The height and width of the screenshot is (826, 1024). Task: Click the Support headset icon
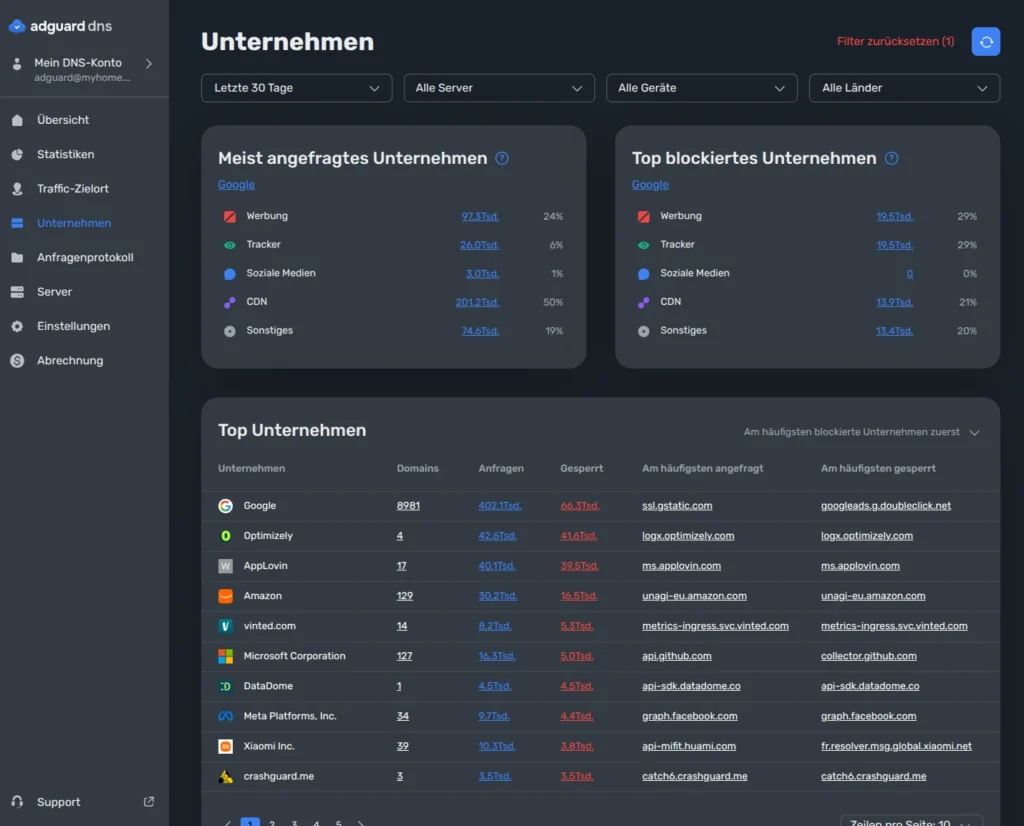[18, 802]
